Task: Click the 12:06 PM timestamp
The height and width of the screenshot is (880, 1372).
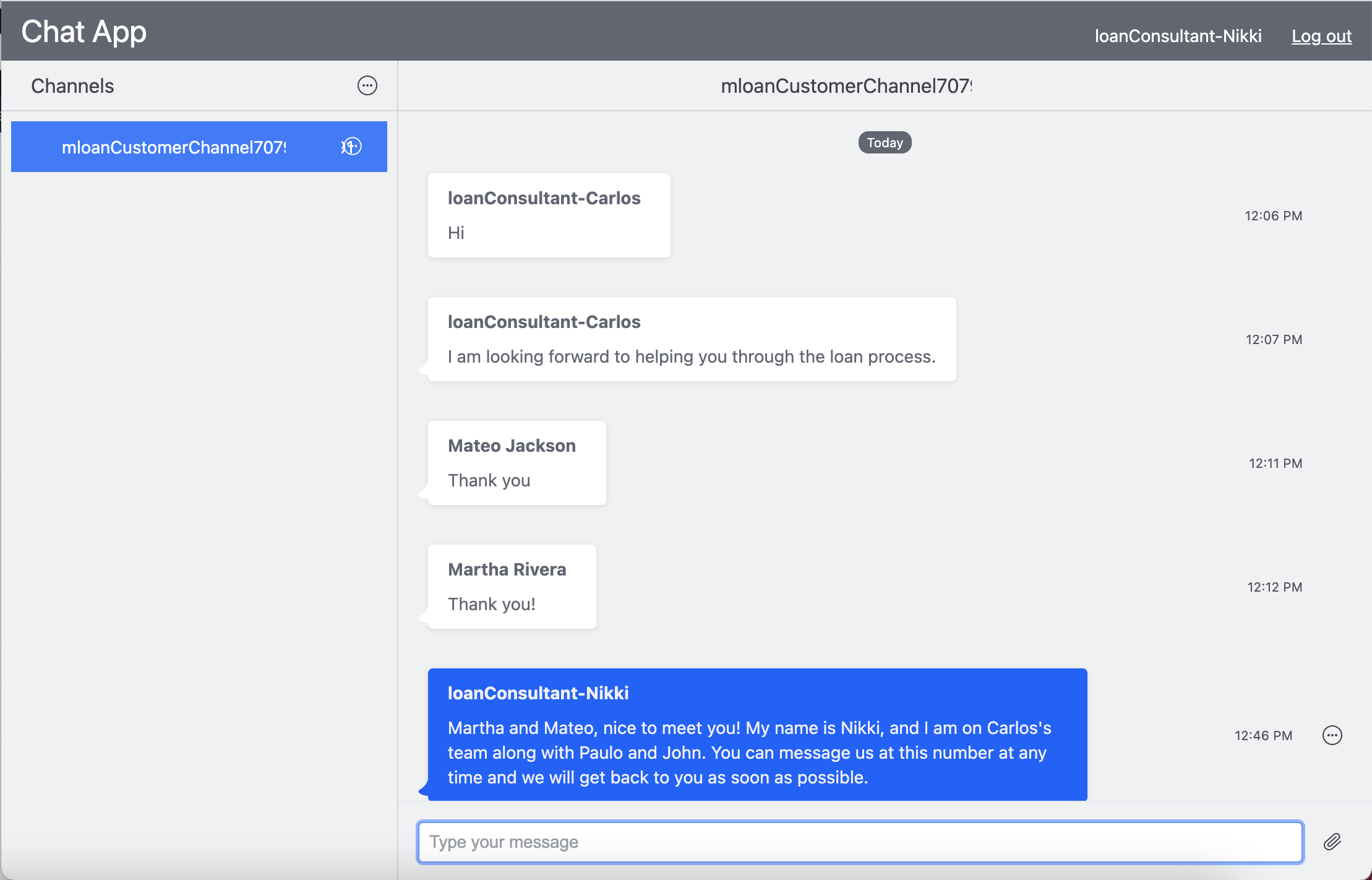Action: click(x=1273, y=215)
